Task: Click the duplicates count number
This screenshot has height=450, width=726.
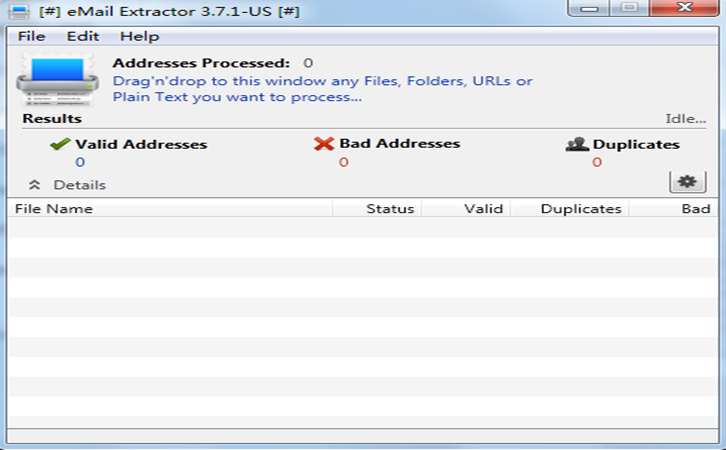Action: (597, 162)
